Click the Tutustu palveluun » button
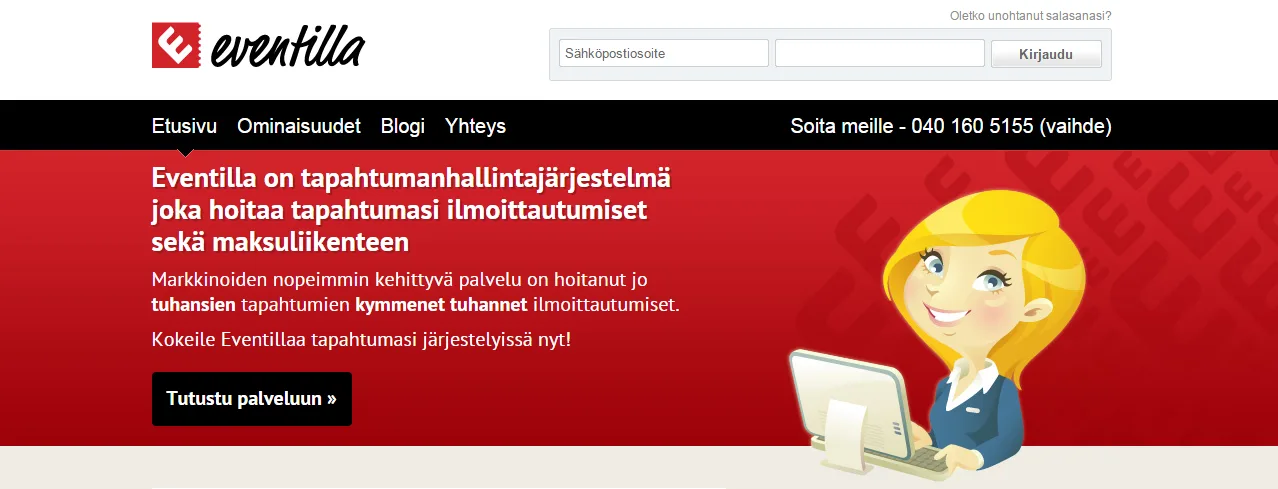 click(252, 399)
